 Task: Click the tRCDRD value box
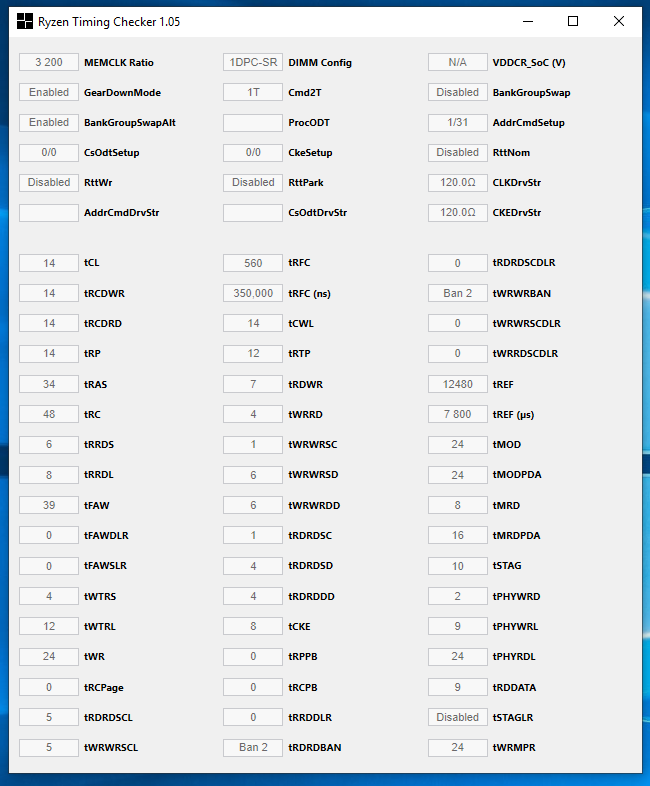pyautogui.click(x=49, y=323)
